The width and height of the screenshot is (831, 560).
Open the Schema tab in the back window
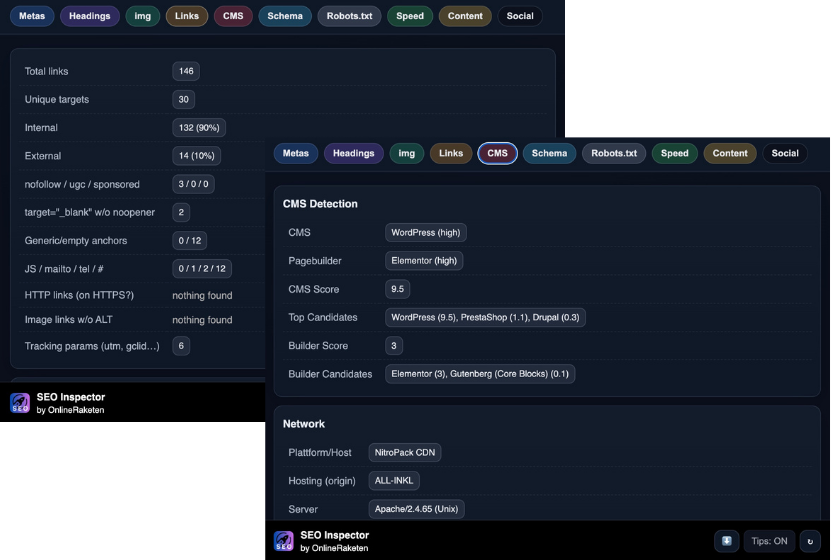[285, 16]
